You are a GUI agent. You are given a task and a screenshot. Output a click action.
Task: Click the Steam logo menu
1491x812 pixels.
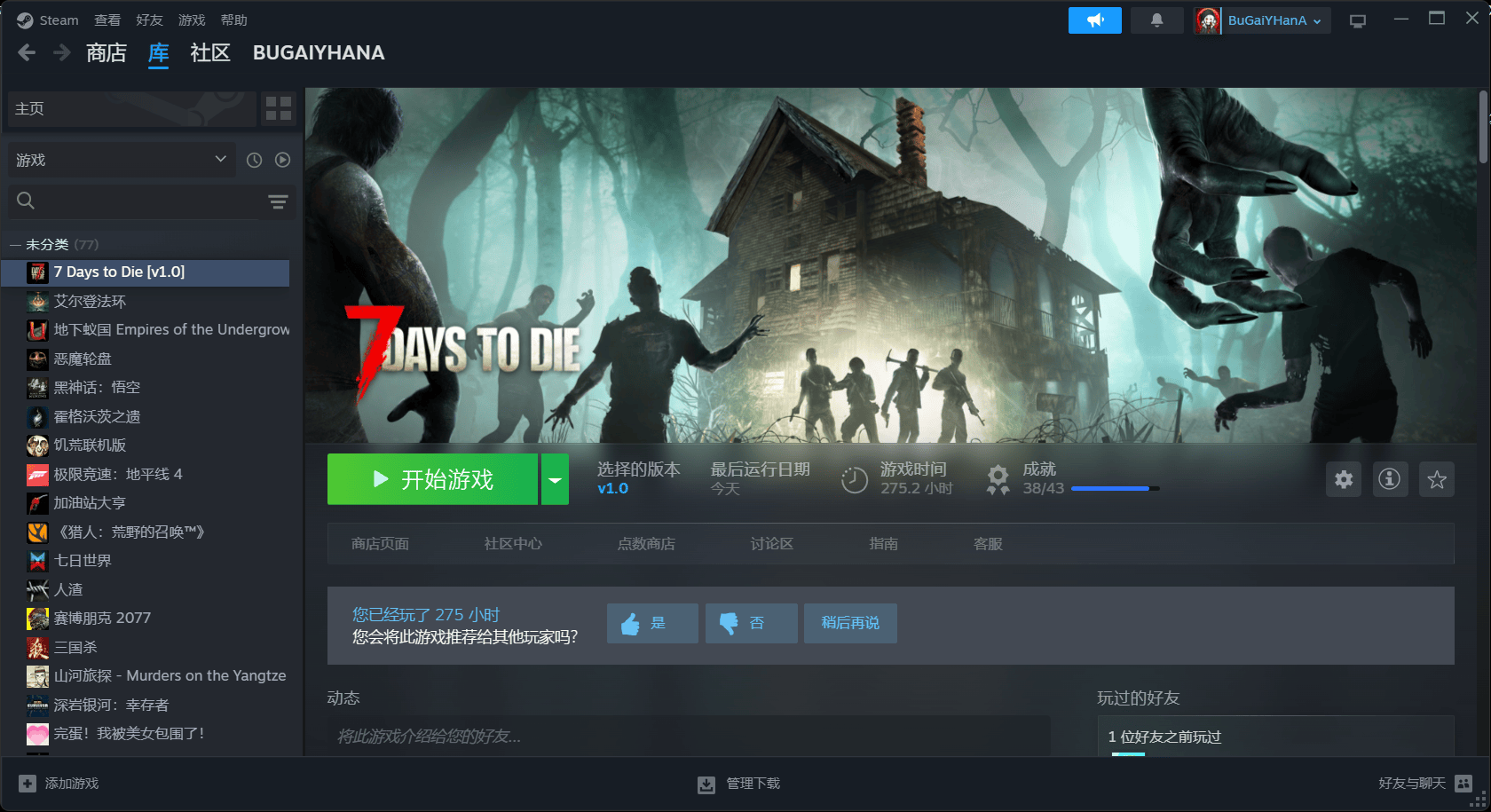pyautogui.click(x=47, y=20)
